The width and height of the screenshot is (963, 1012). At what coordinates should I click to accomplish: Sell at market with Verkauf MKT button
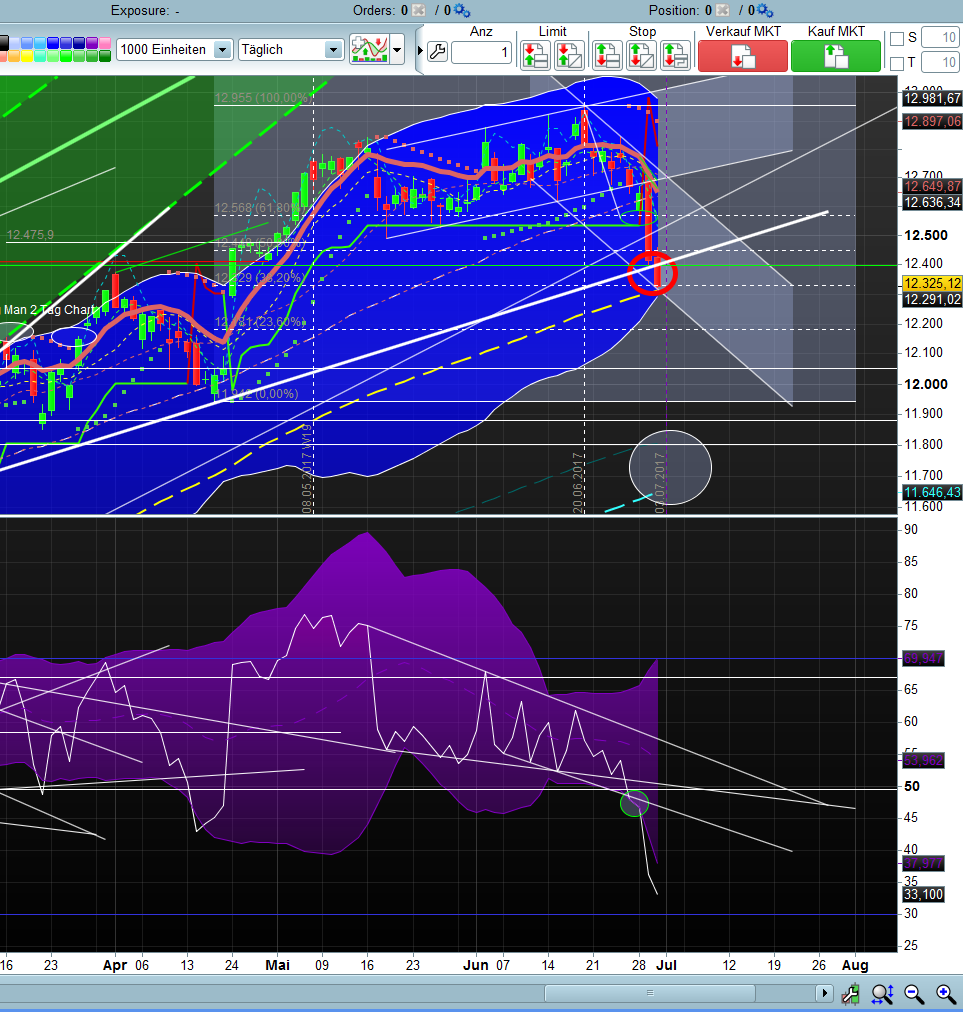coord(743,56)
